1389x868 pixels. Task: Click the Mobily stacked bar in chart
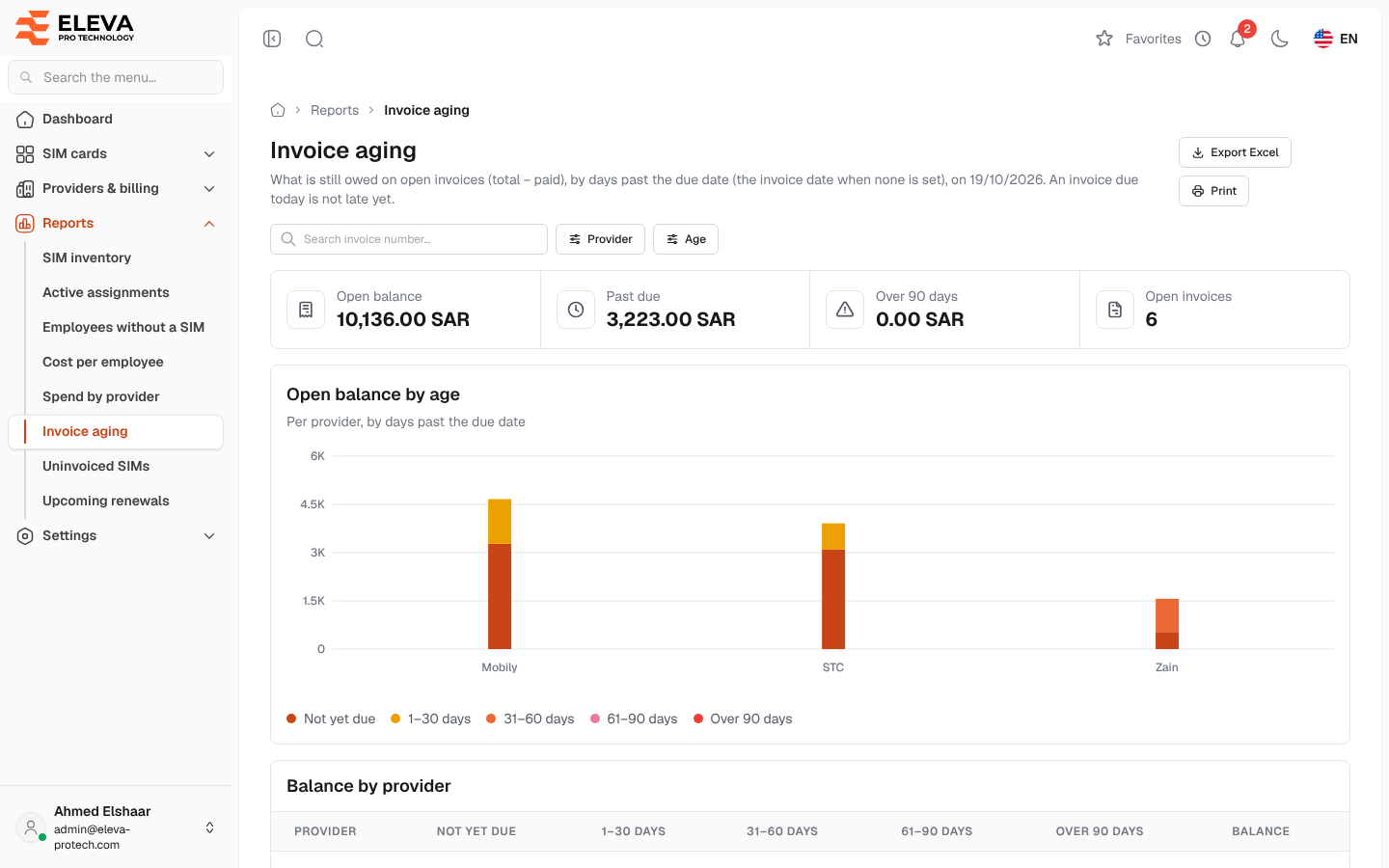point(500,574)
